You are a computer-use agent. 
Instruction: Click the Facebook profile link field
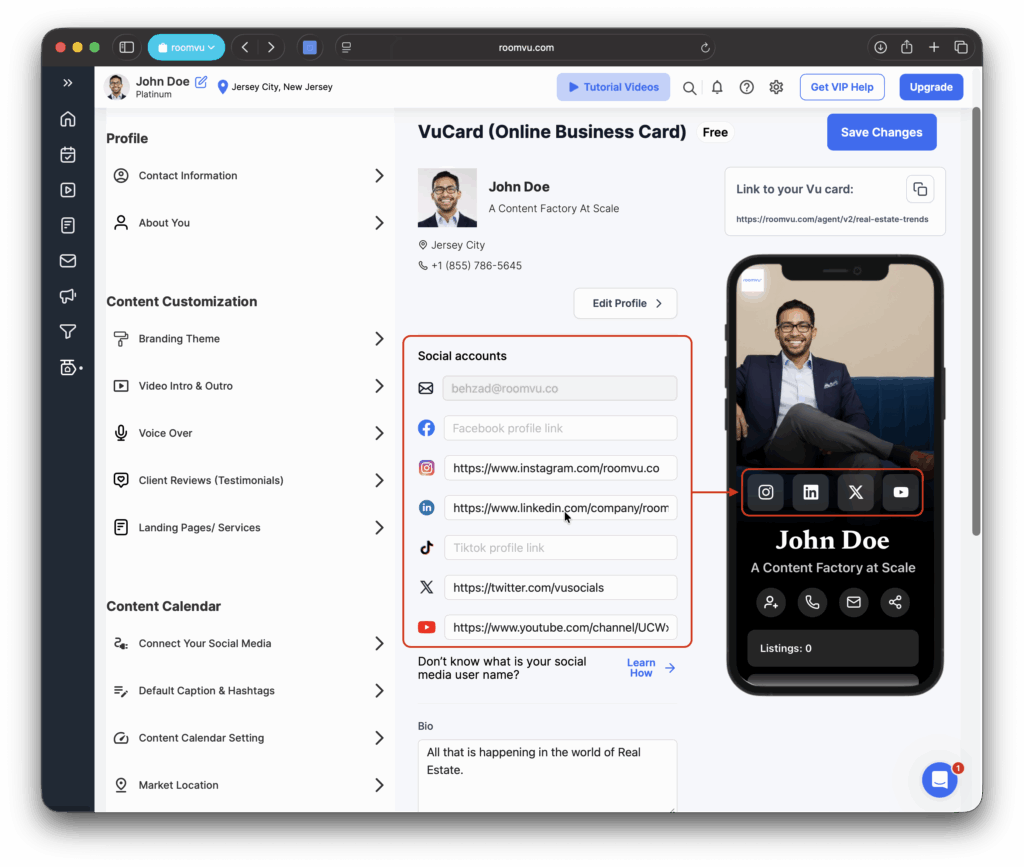tap(560, 428)
